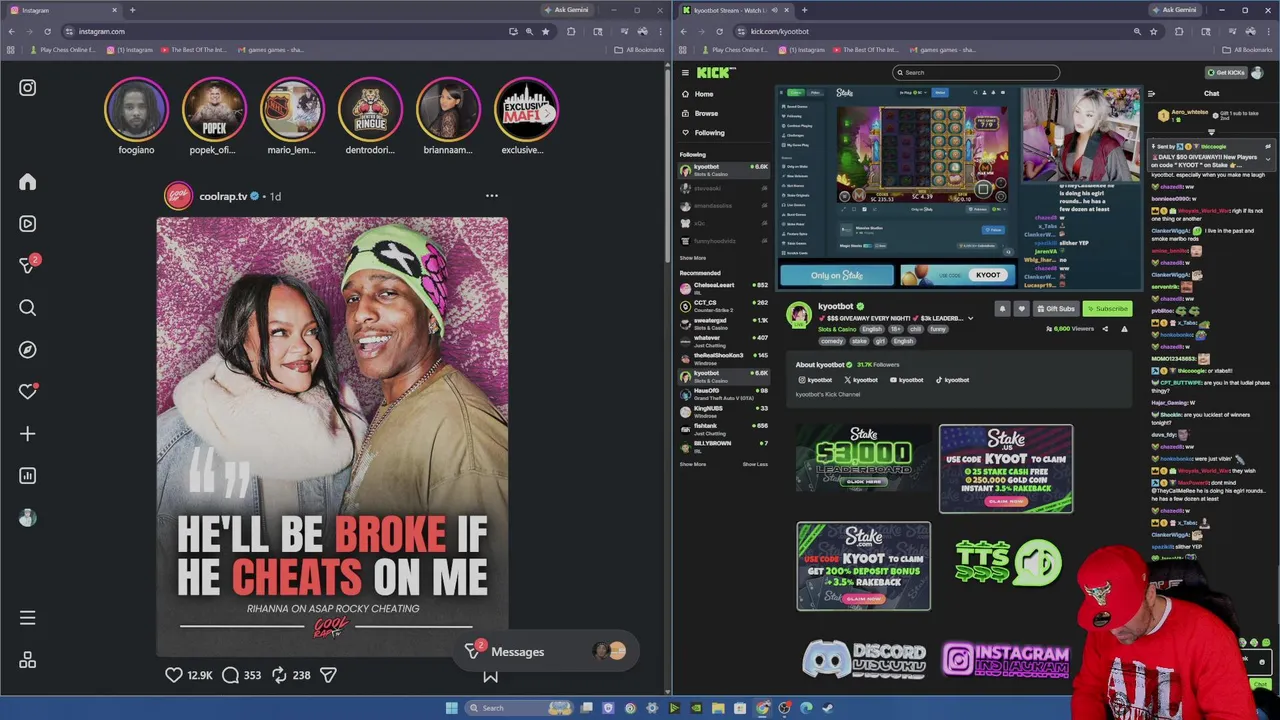Open Instagram More hamburger menu

(27, 618)
